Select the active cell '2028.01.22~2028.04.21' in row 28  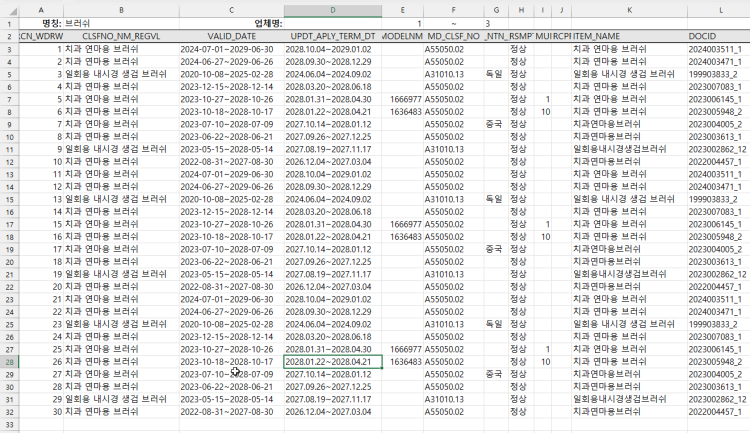tap(333, 362)
